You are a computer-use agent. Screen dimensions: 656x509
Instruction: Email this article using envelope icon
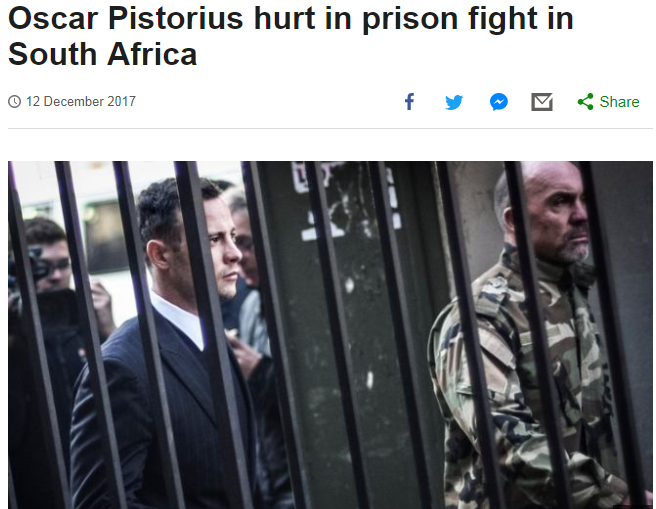click(x=542, y=102)
